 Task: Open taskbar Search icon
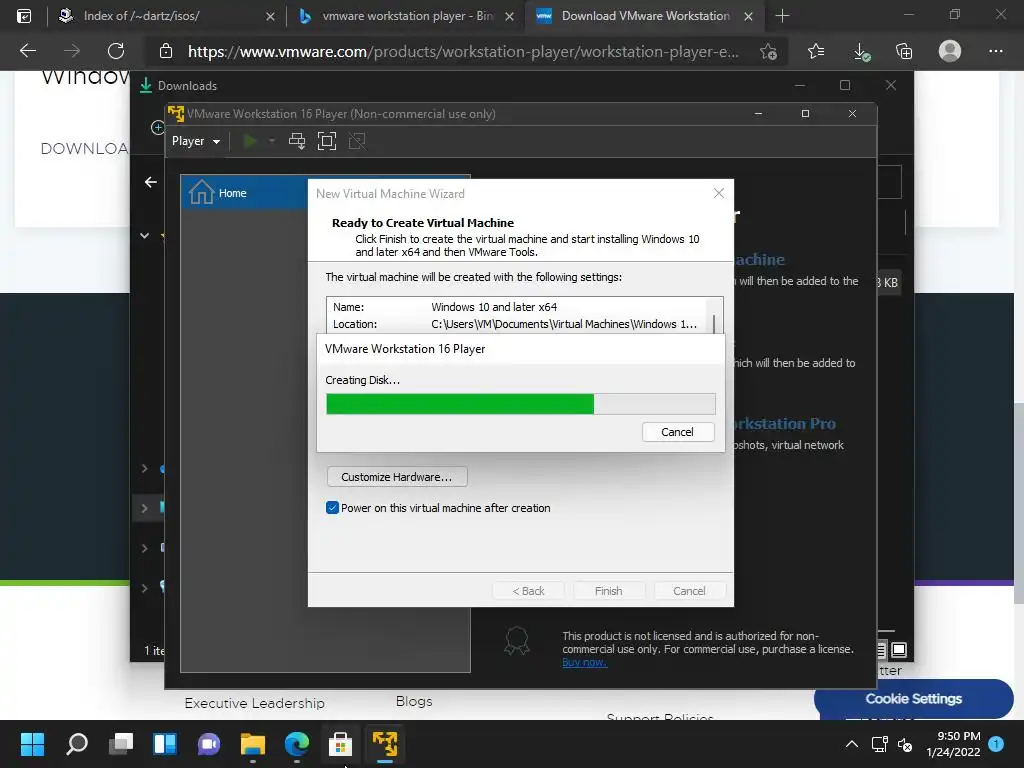(76, 744)
